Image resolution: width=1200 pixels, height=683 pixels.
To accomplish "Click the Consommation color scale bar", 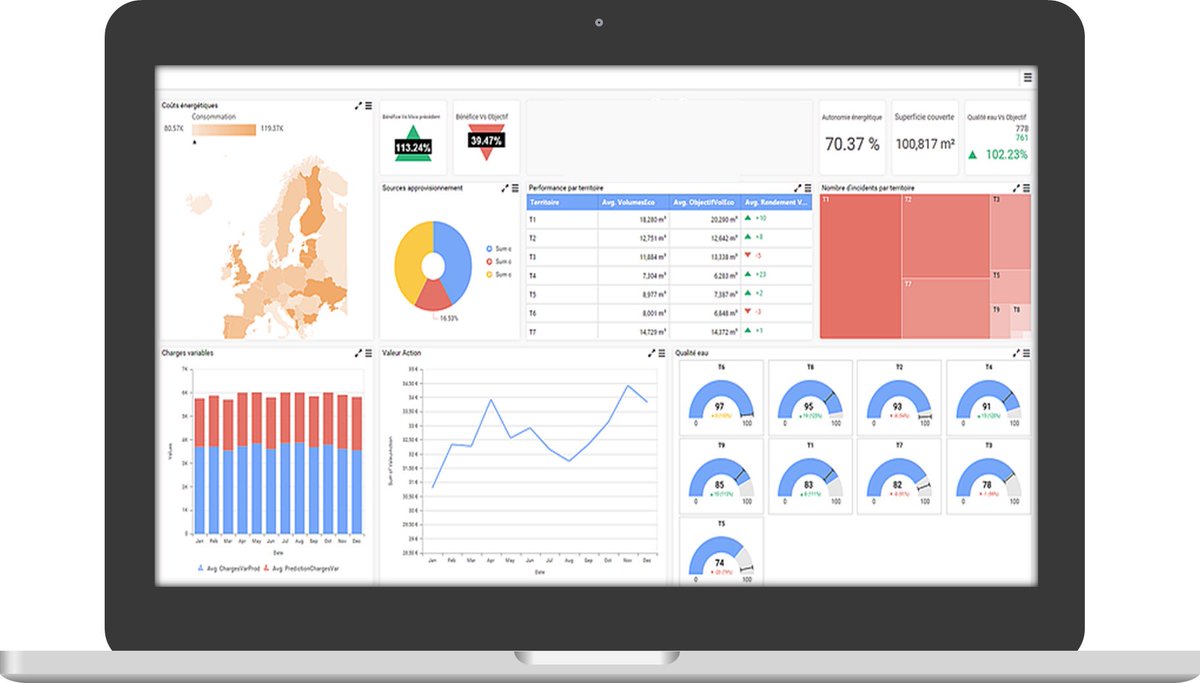I will tap(224, 129).
